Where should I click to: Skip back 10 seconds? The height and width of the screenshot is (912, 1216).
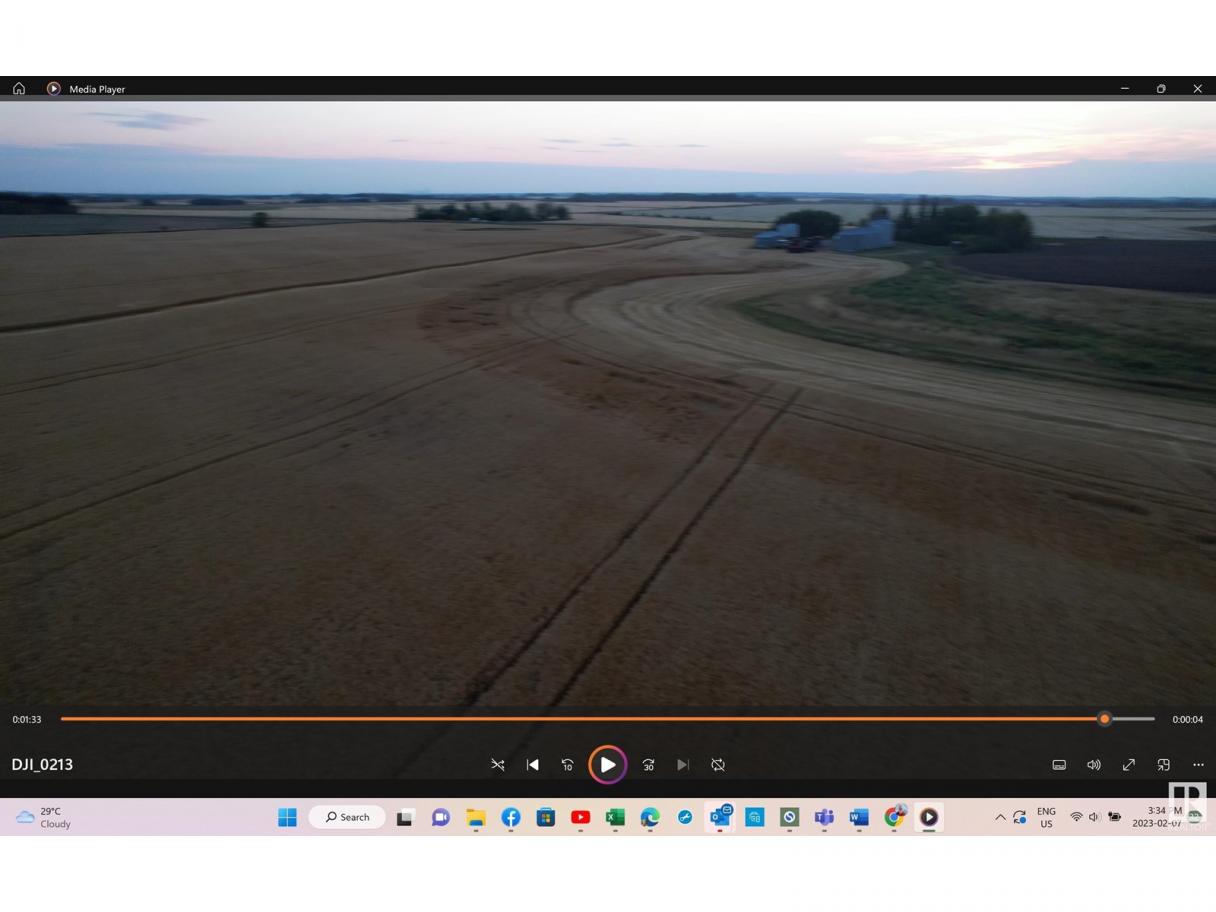pyautogui.click(x=567, y=765)
